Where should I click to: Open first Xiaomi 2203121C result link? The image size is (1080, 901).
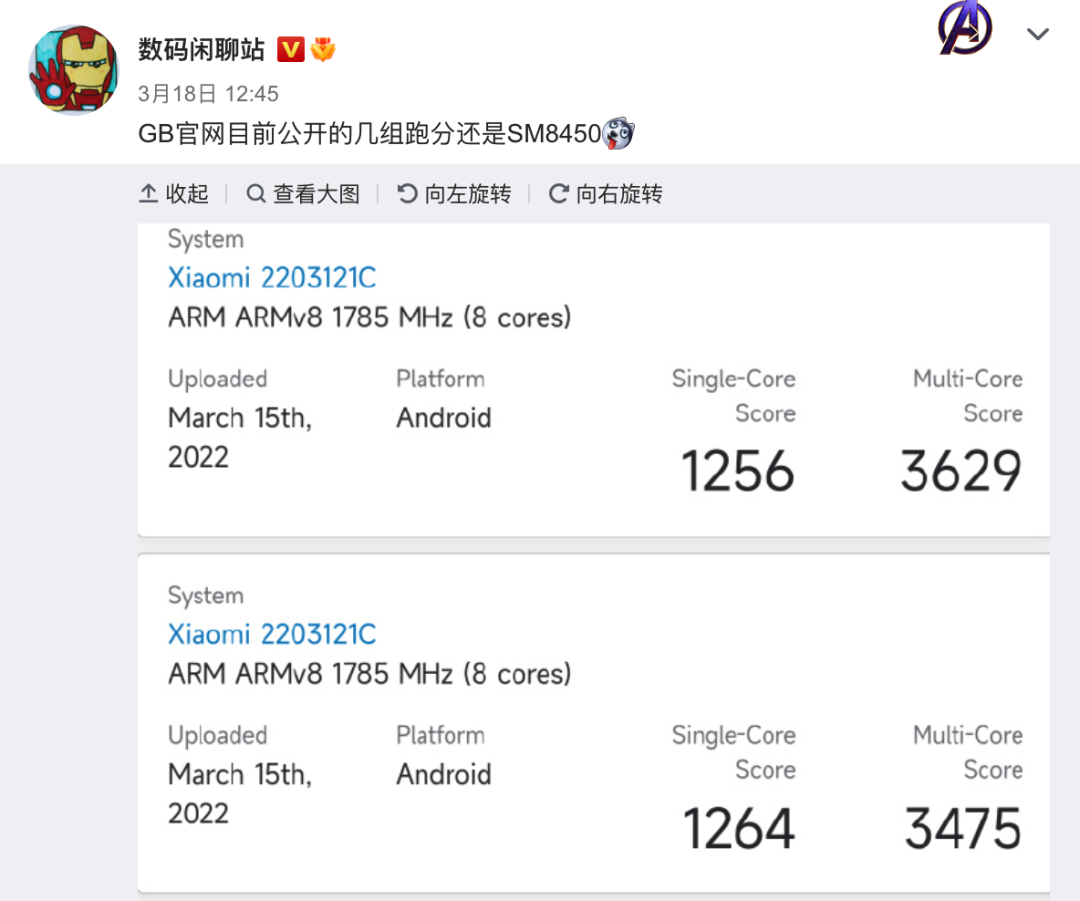click(272, 278)
